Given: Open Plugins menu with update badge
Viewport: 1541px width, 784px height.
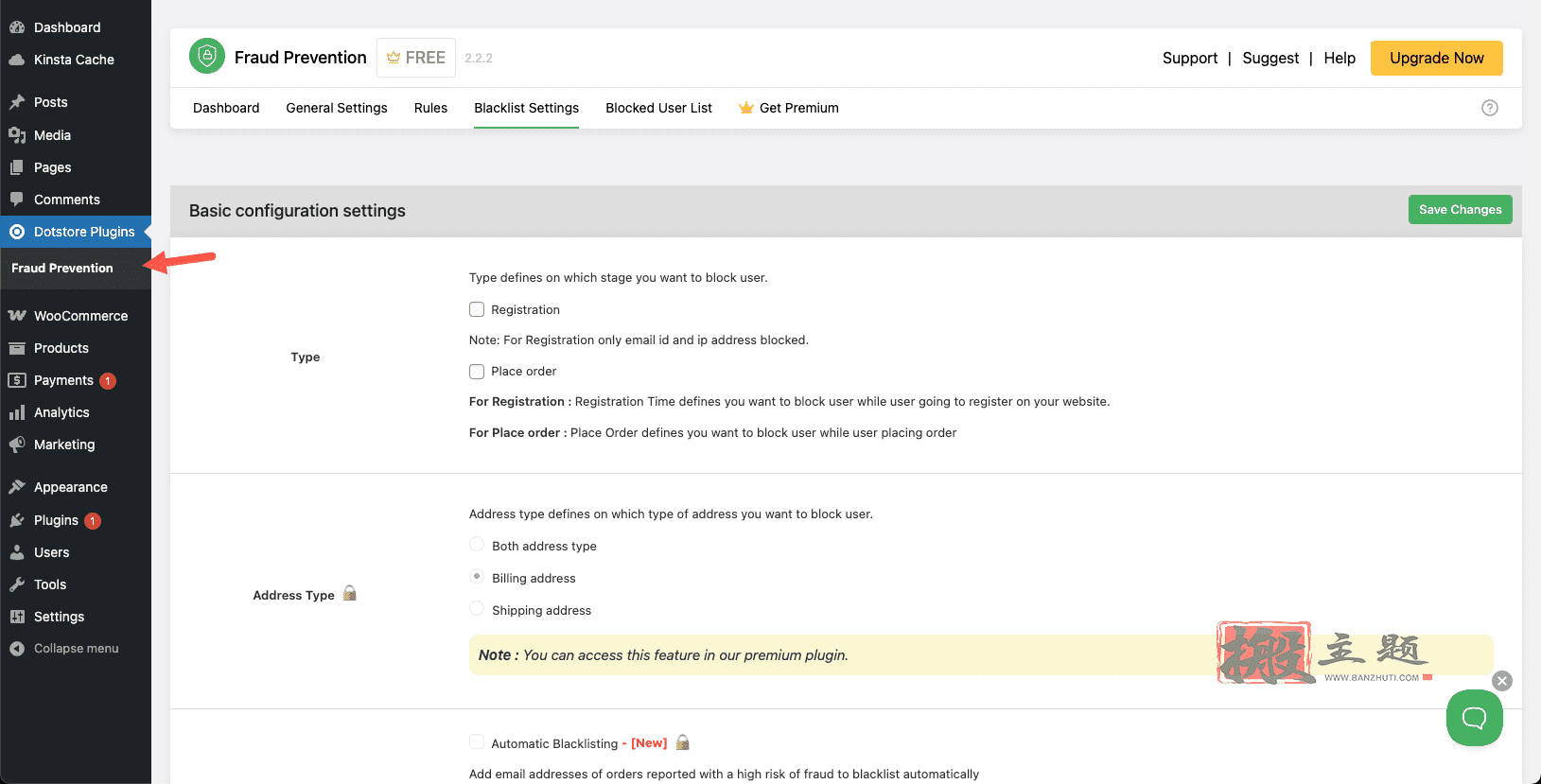Looking at the screenshot, I should pyautogui.click(x=76, y=520).
